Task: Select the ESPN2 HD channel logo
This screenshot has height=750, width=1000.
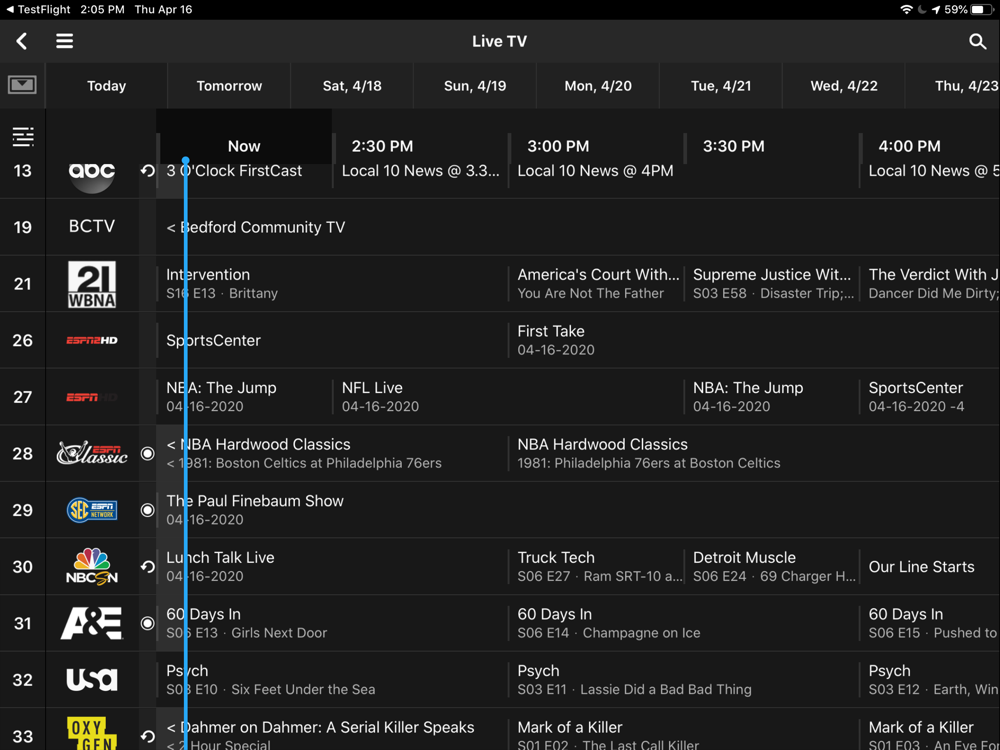Action: 92,340
